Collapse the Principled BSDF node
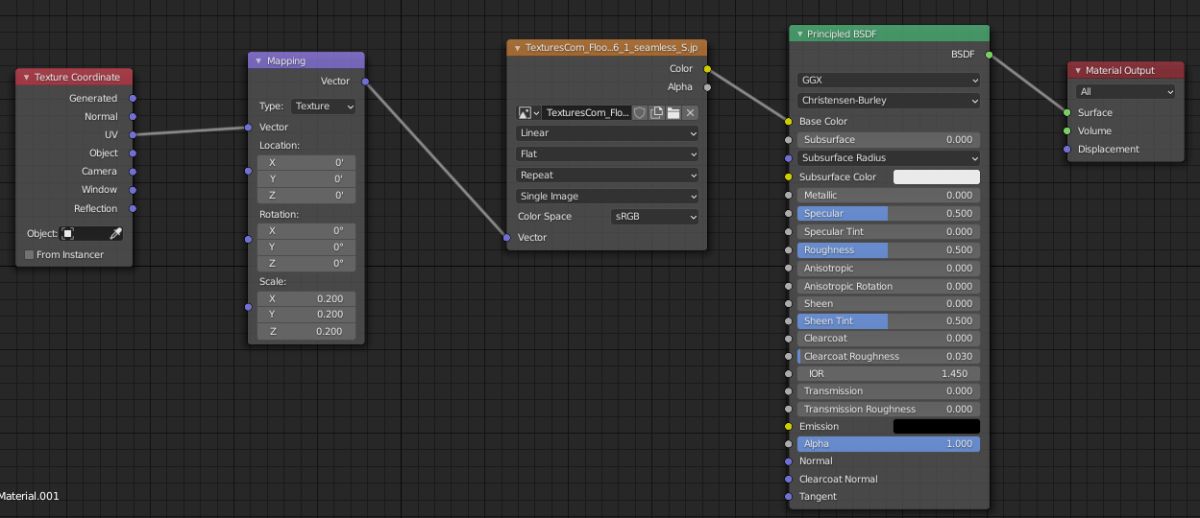The height and width of the screenshot is (518, 1200). point(800,34)
